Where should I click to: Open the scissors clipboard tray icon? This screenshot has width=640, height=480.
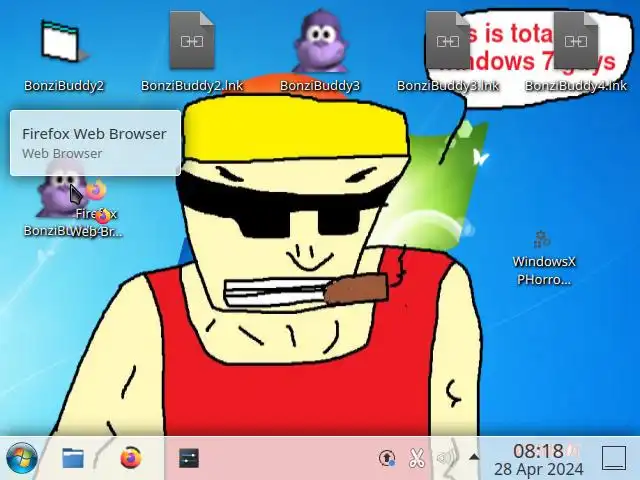click(417, 458)
